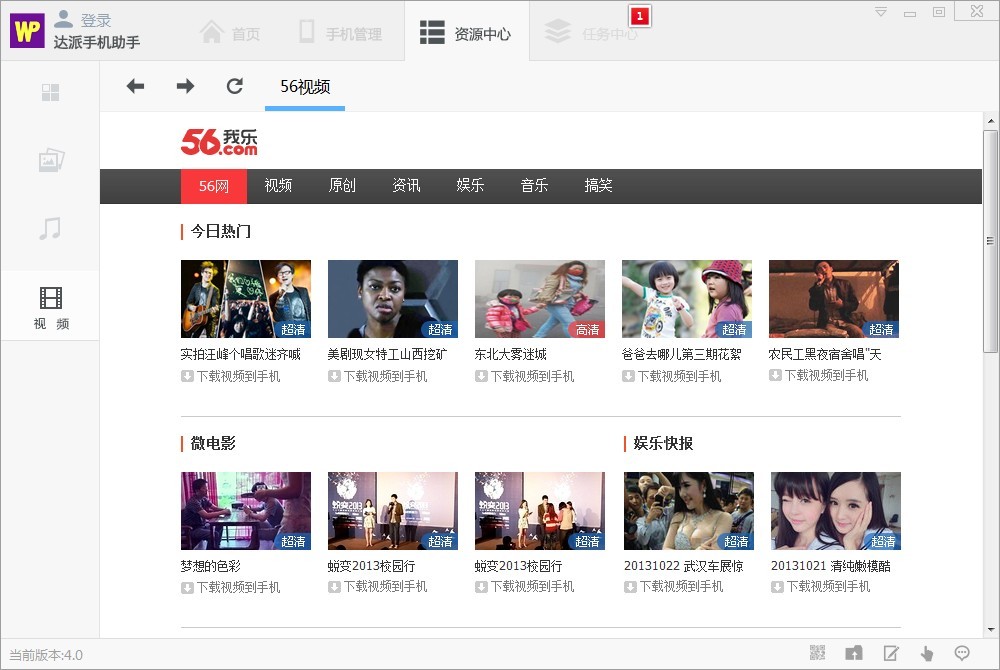Open thumbnail for 实拍汪峰个唱歌迷齐喊
This screenshot has height=670, width=1000.
(x=246, y=298)
